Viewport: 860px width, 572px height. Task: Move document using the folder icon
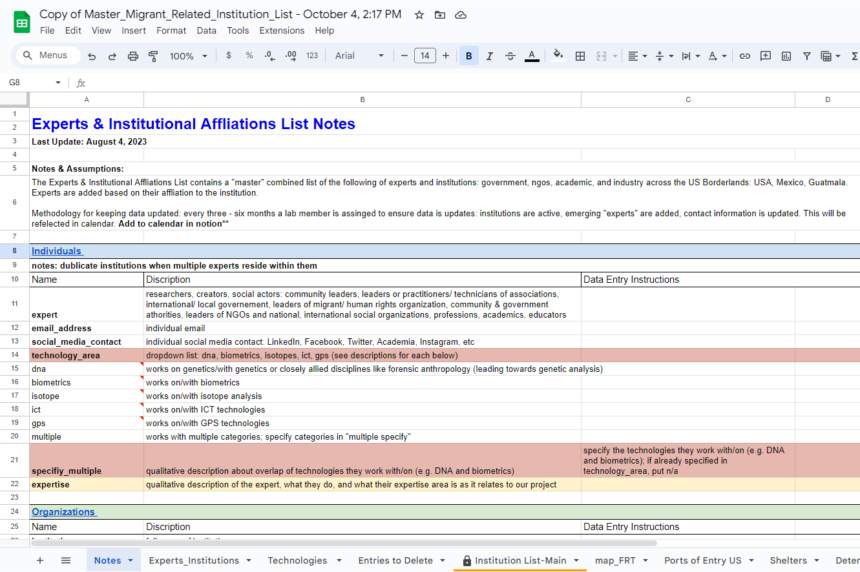coord(440,15)
